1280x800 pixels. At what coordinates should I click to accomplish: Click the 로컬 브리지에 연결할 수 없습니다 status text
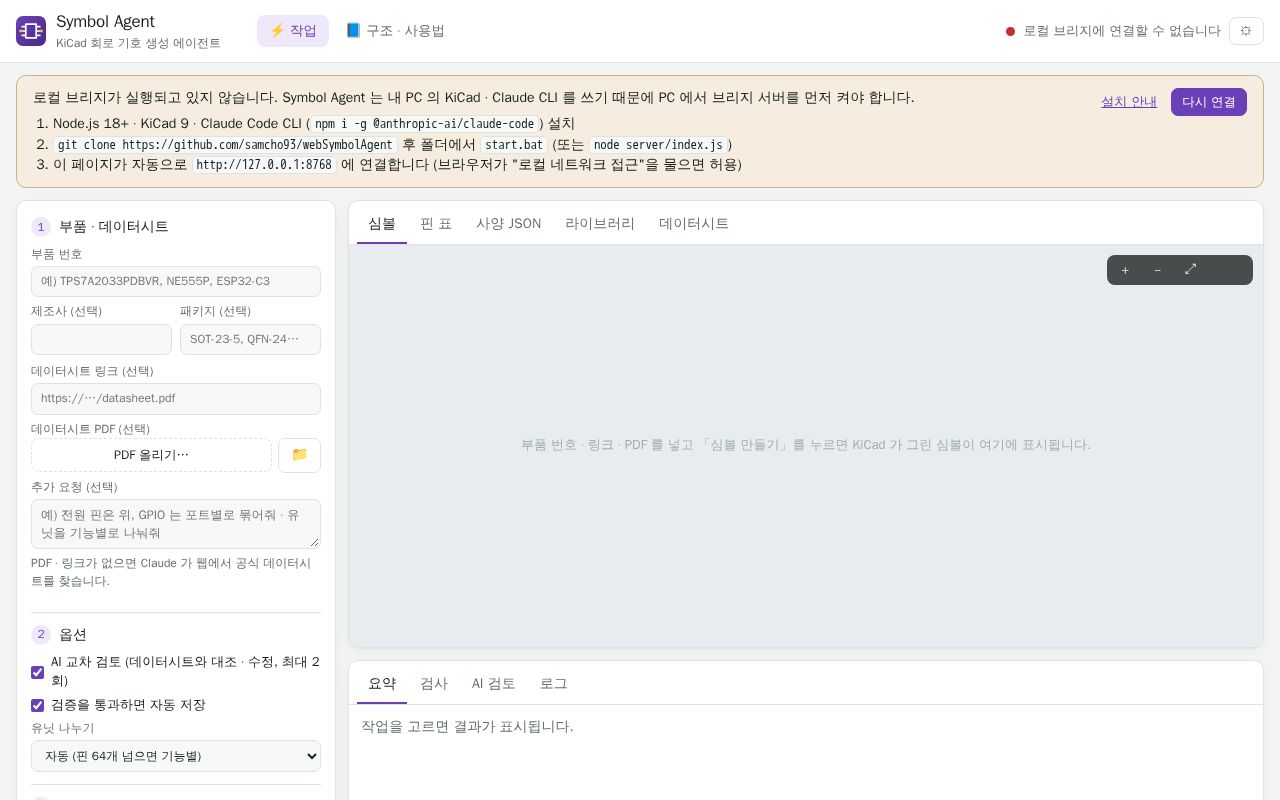click(1122, 31)
